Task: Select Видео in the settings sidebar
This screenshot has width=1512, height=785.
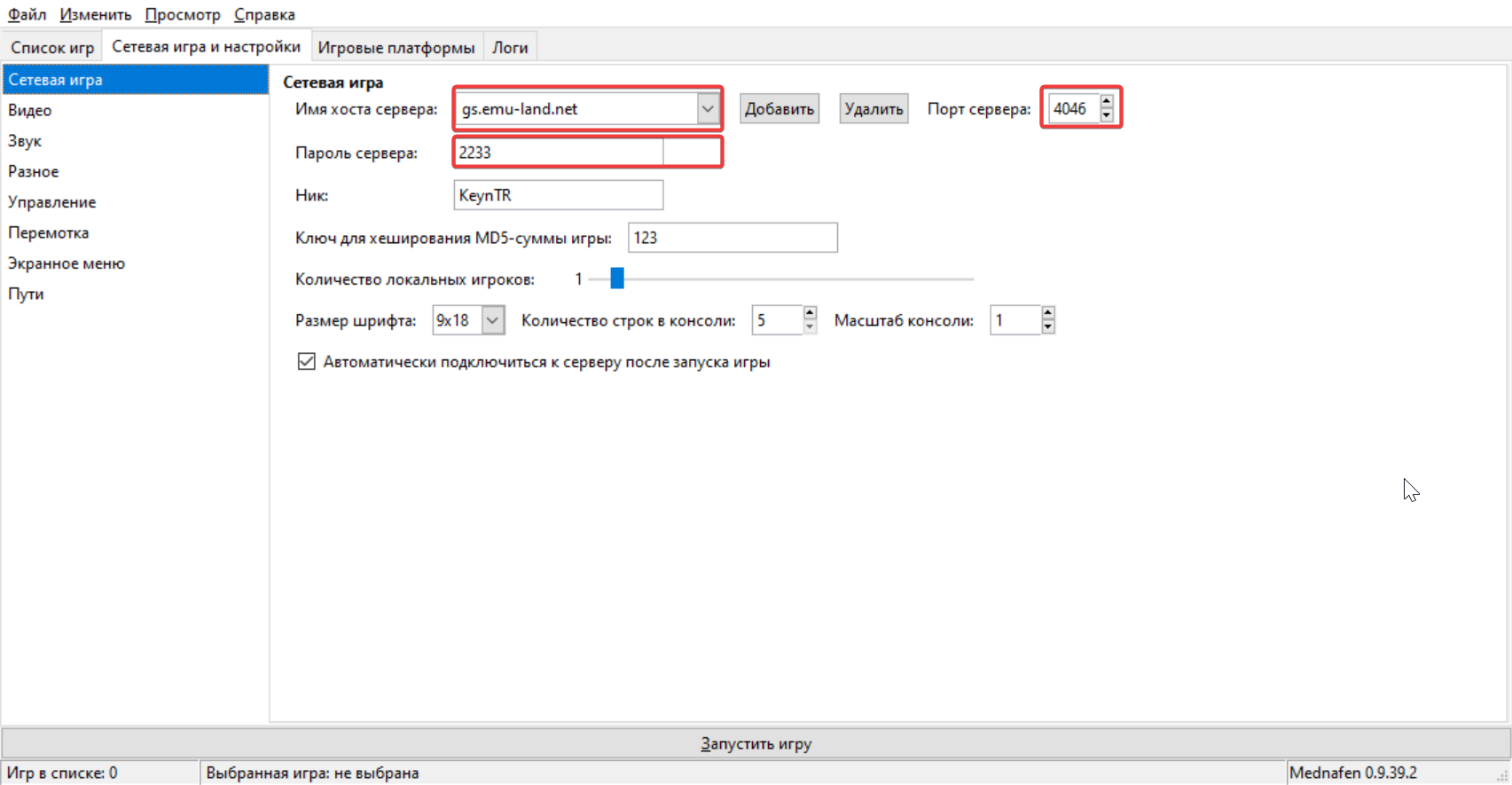Action: [x=30, y=111]
